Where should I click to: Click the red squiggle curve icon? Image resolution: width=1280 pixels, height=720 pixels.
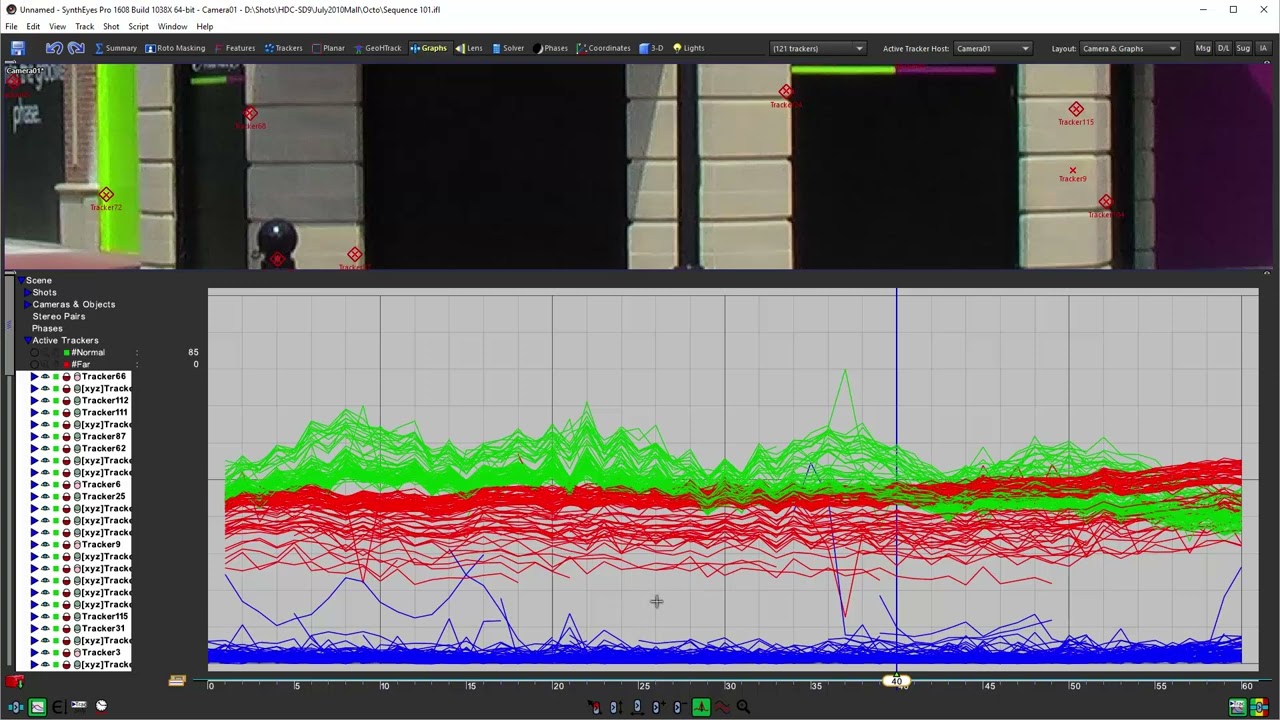[721, 707]
